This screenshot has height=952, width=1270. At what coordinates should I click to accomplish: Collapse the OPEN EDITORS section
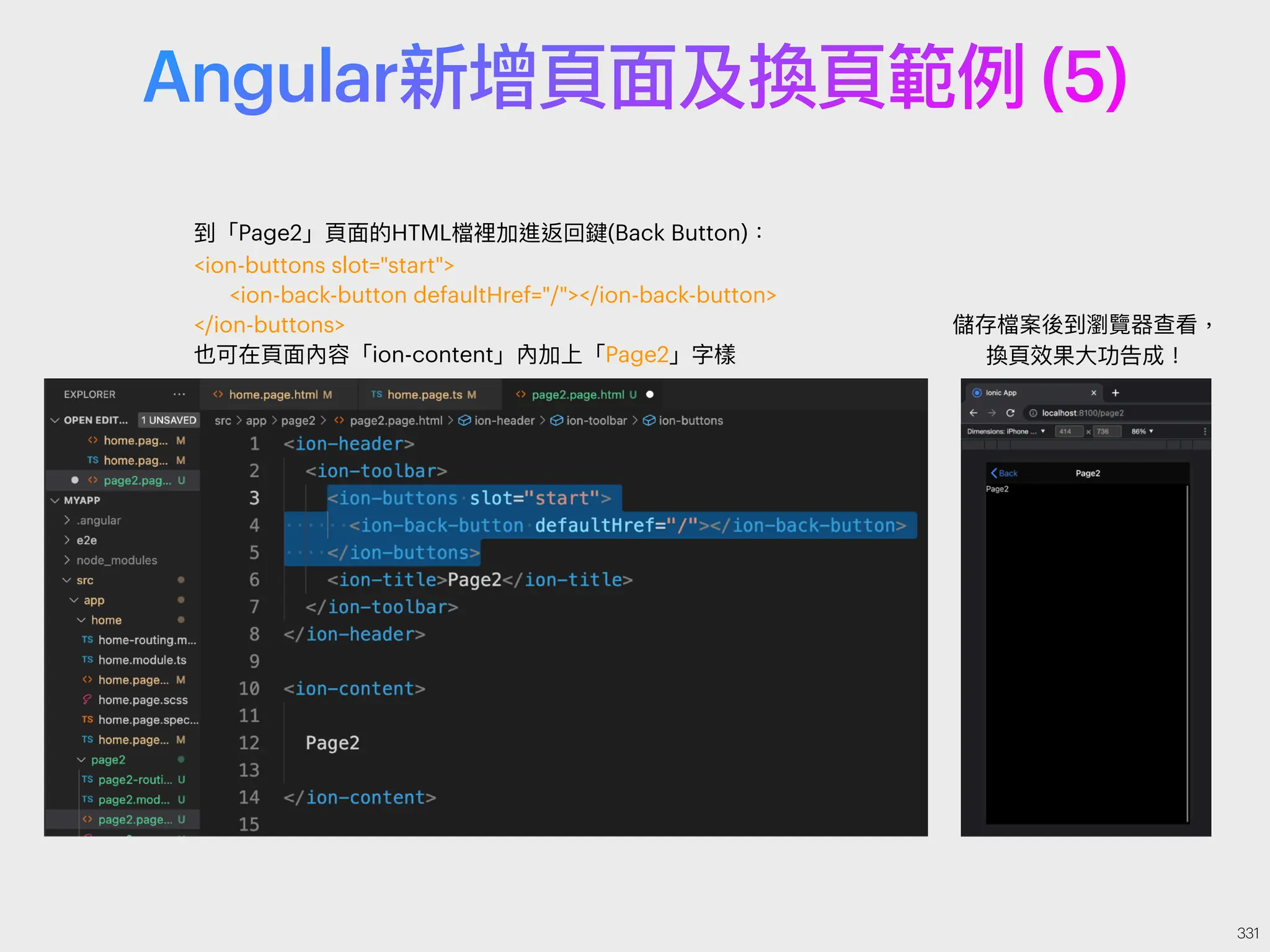55,420
